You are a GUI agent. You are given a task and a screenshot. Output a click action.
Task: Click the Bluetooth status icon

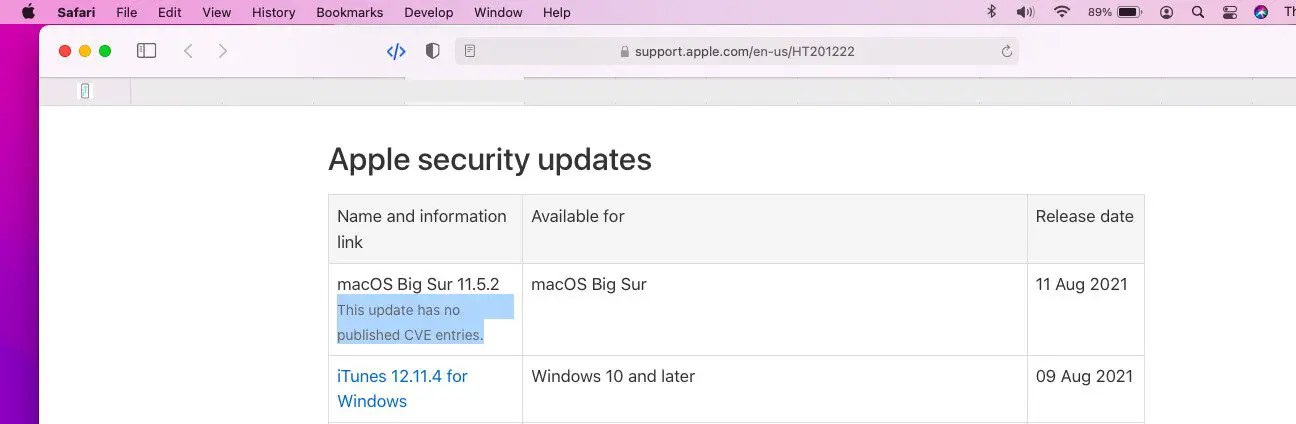992,12
